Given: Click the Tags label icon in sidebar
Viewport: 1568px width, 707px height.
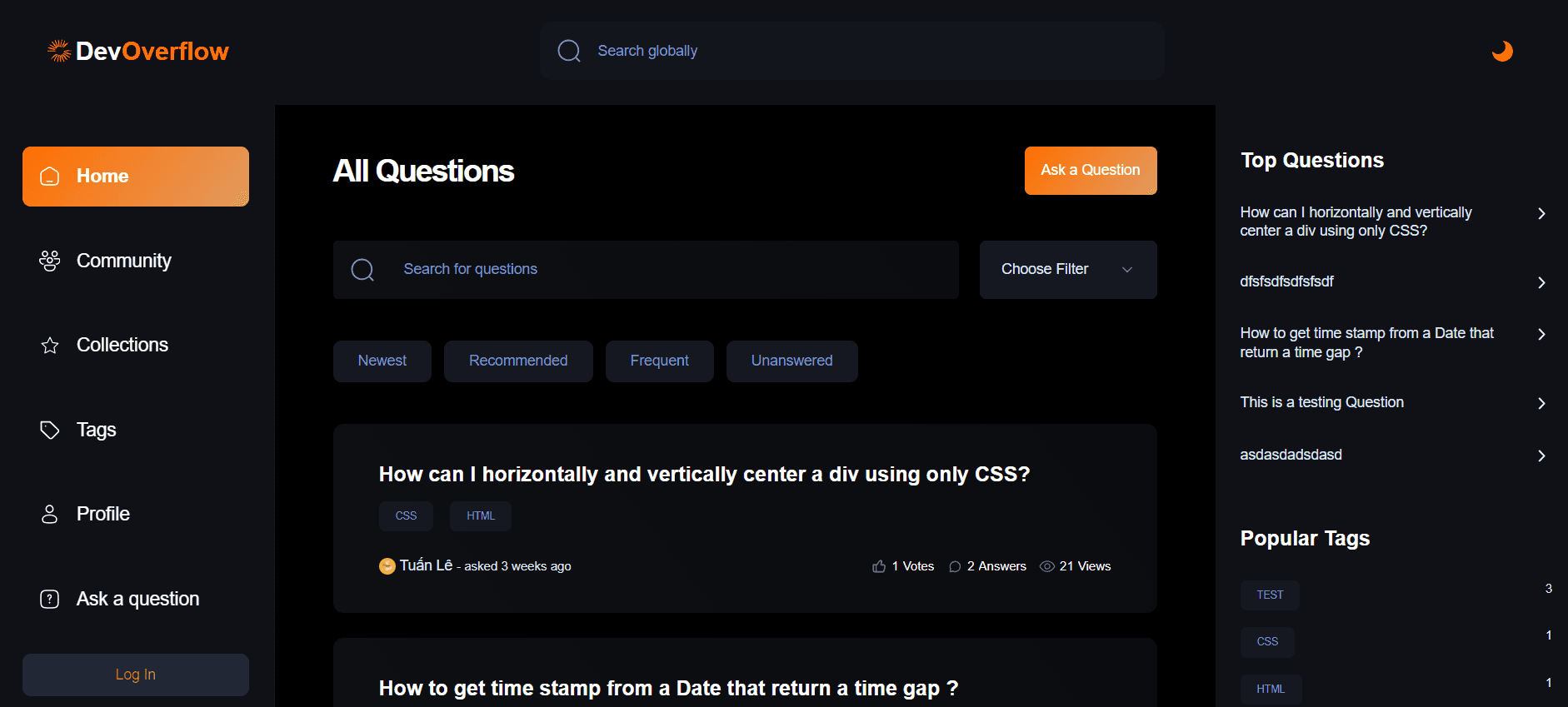Looking at the screenshot, I should pos(50,430).
